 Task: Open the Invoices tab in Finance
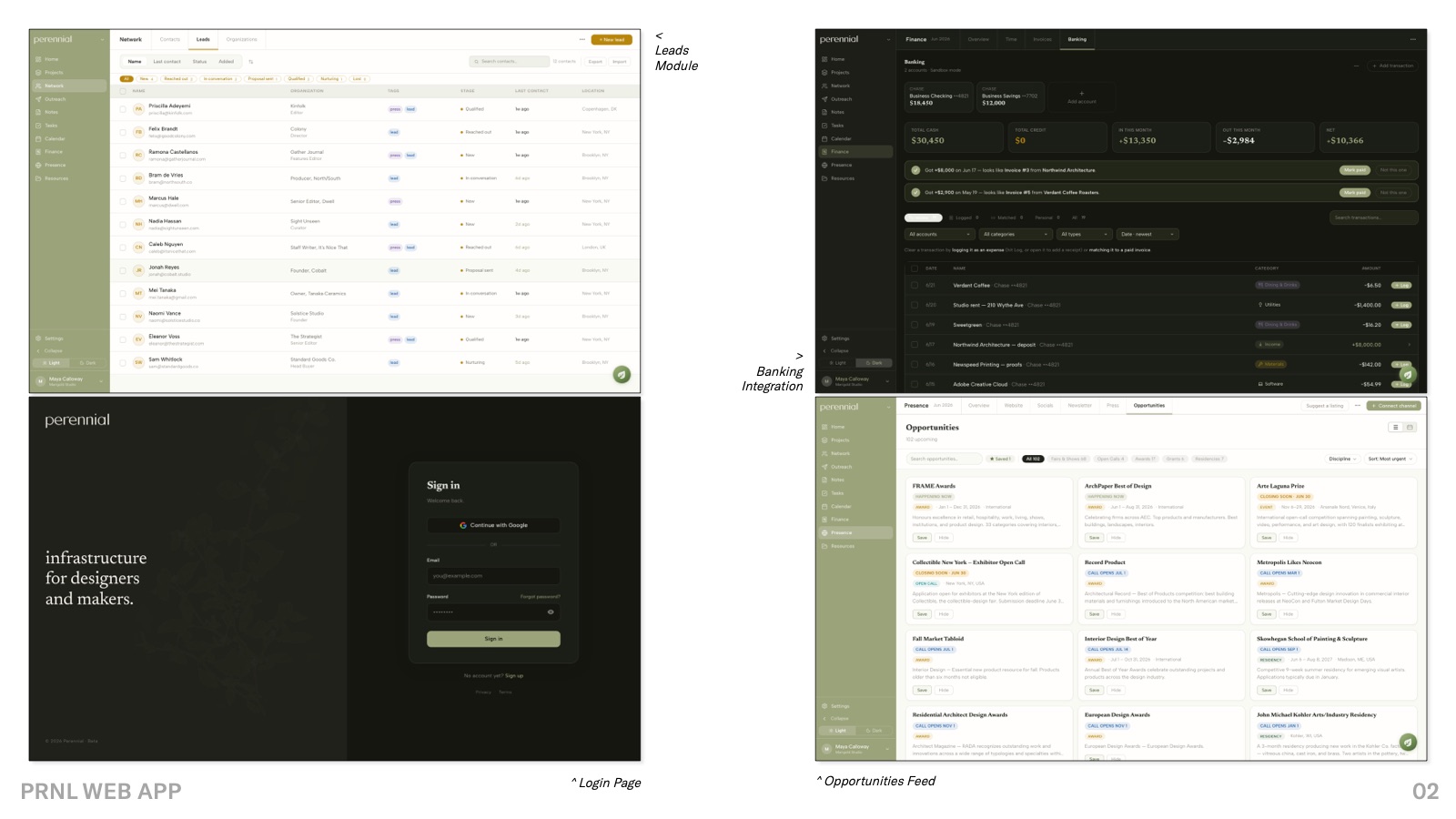click(1043, 39)
